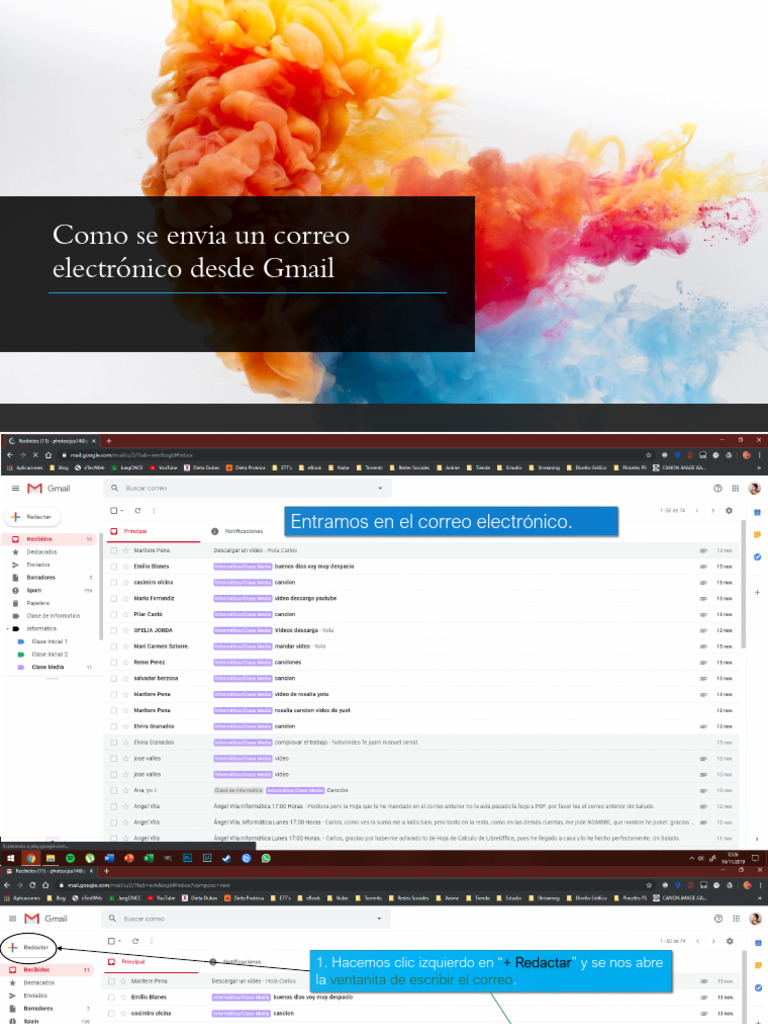
Task: Bookmark page with star icon in first browser address bar
Action: [x=648, y=455]
